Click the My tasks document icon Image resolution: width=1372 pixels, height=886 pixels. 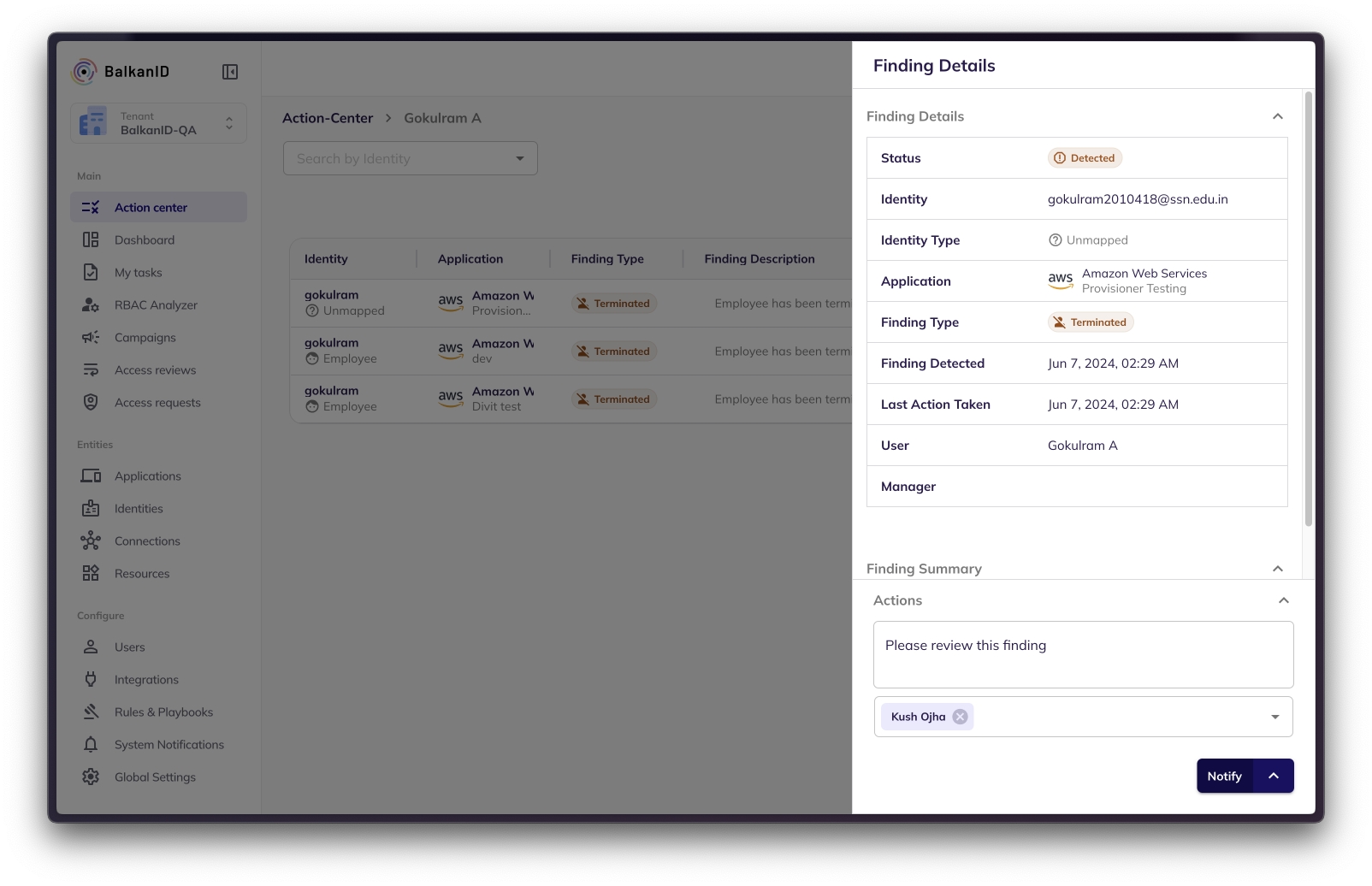(91, 272)
